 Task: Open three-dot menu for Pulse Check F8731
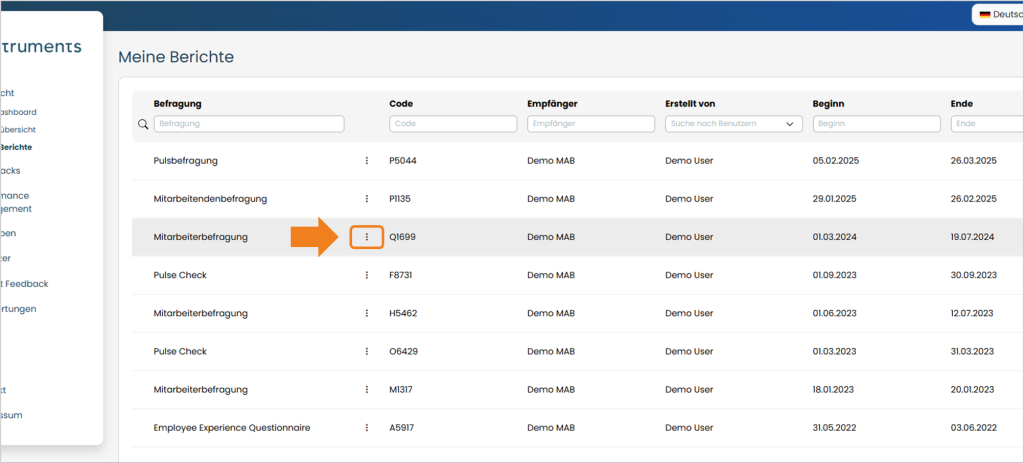tap(366, 275)
